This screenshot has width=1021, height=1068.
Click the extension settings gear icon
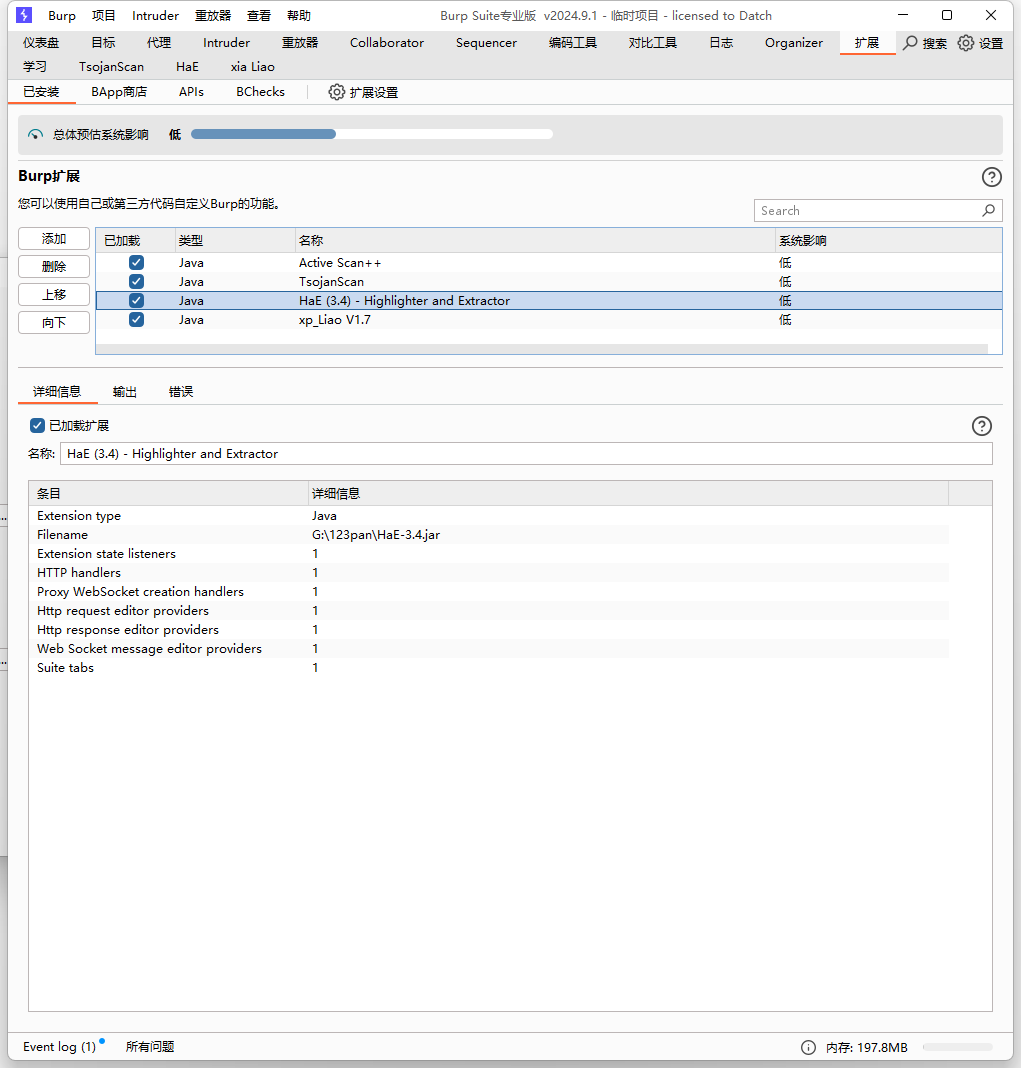pyautogui.click(x=337, y=92)
